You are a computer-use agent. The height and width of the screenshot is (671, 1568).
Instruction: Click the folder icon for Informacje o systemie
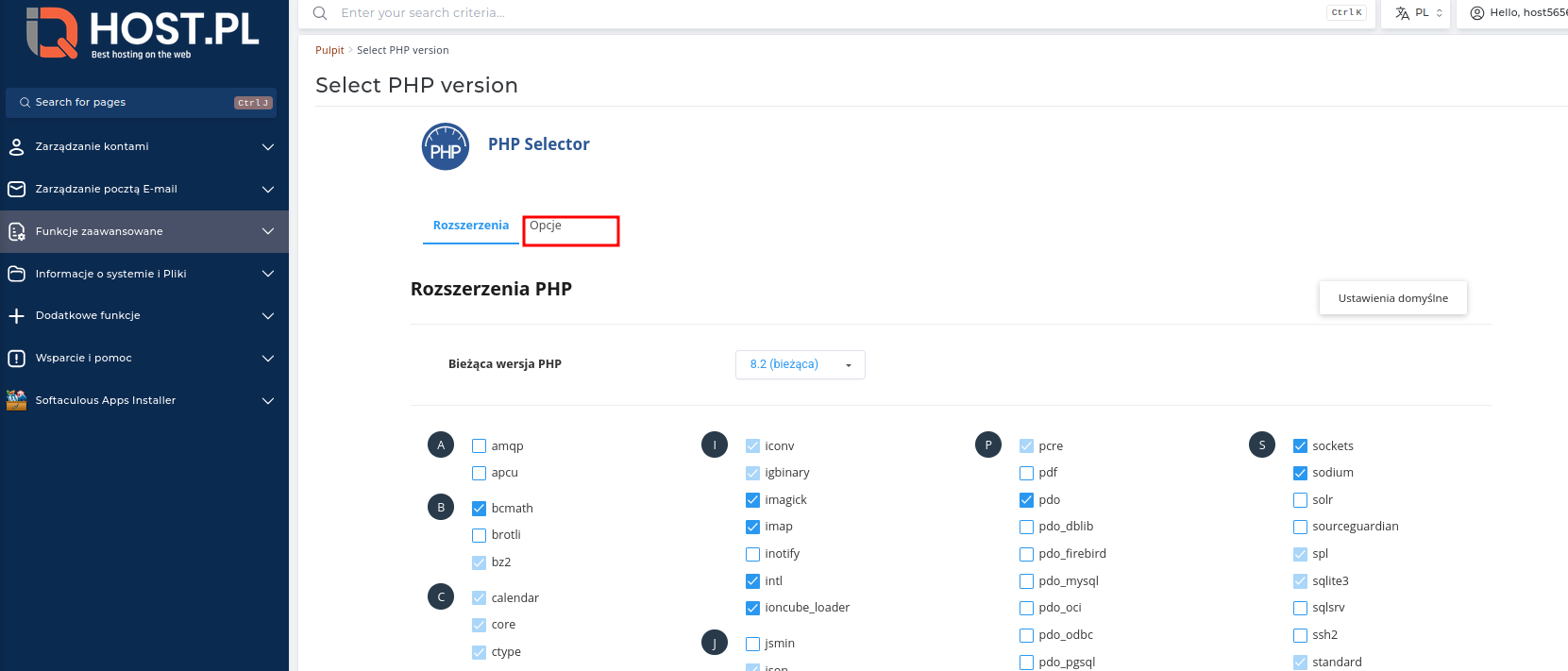[x=16, y=274]
